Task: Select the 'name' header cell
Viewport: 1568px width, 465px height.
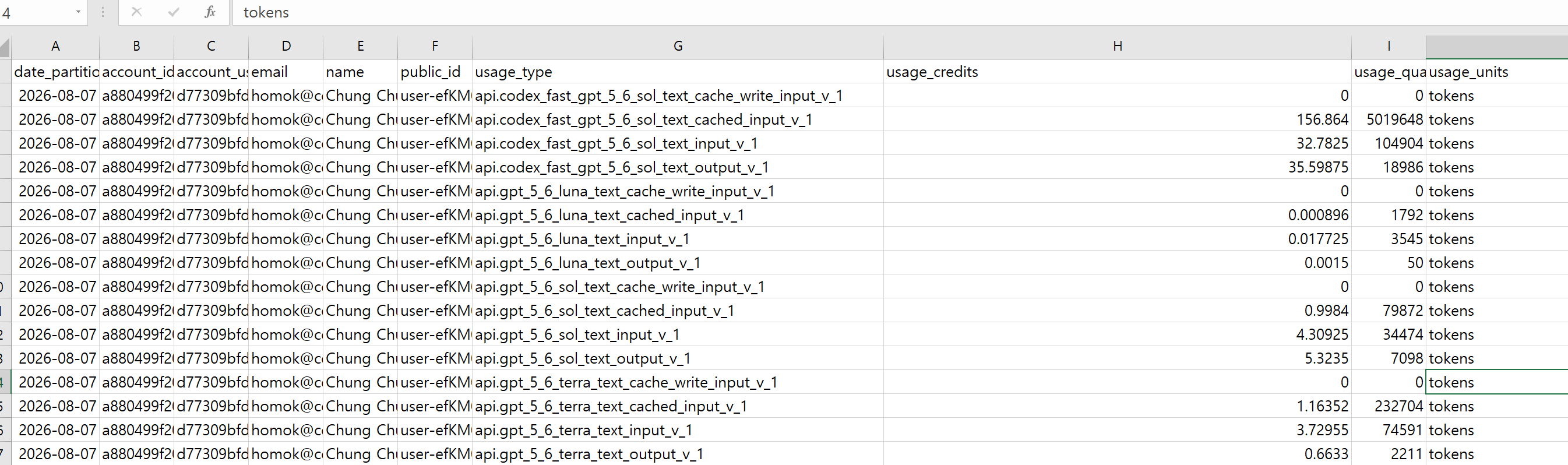Action: click(360, 72)
